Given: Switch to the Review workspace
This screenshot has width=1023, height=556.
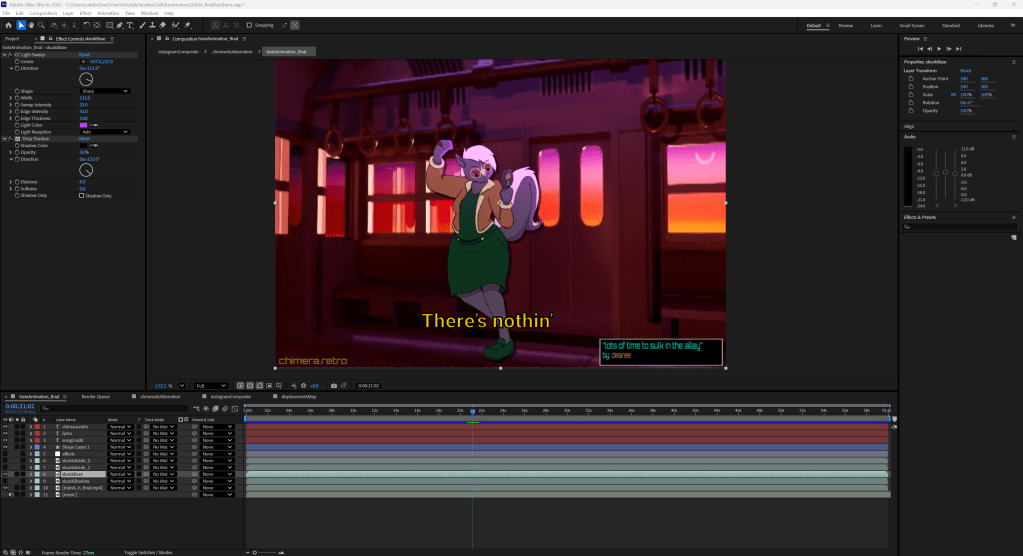Looking at the screenshot, I should 845,25.
